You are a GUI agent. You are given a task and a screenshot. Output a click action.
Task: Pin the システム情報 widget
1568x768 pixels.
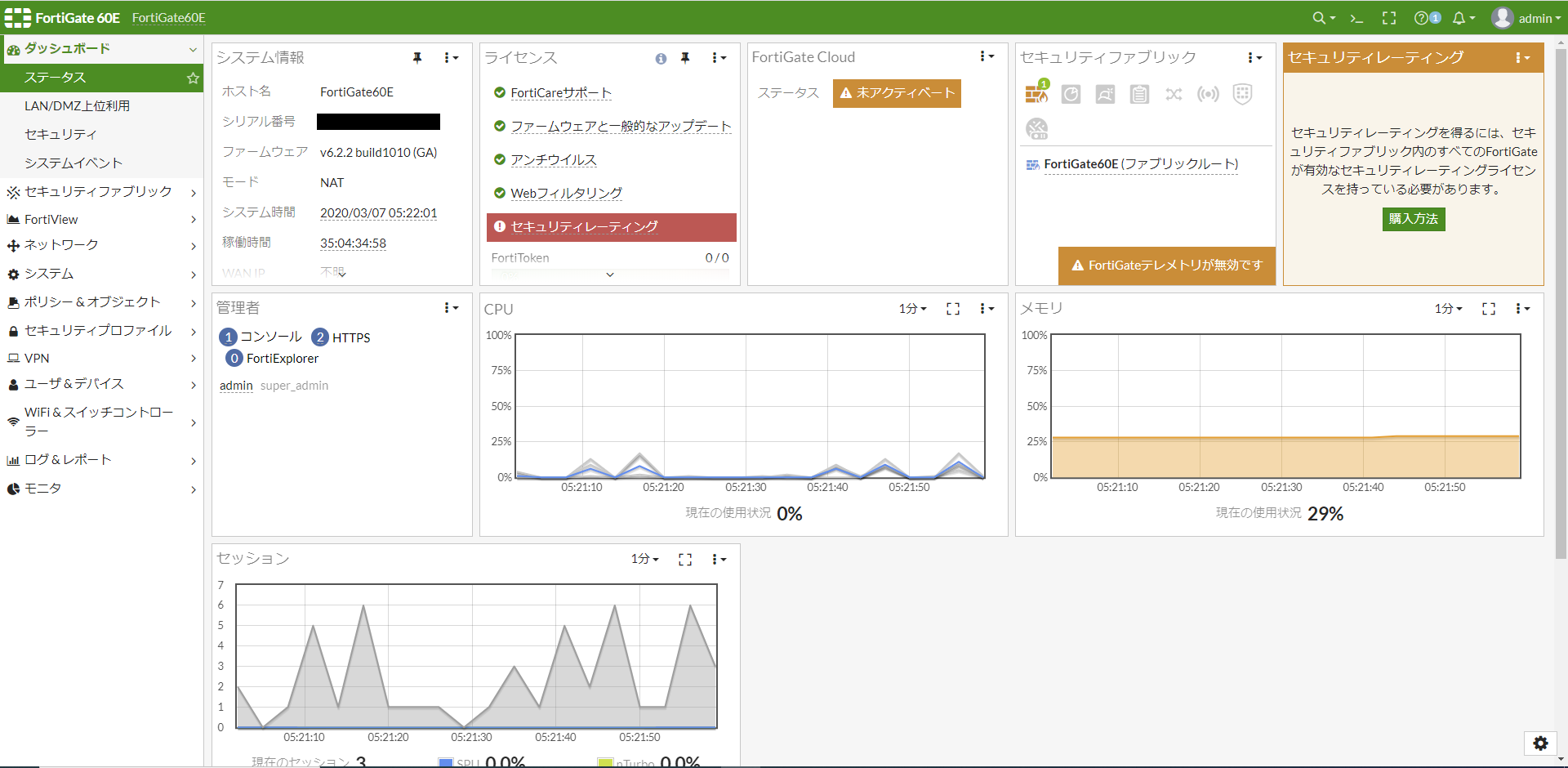pos(417,58)
